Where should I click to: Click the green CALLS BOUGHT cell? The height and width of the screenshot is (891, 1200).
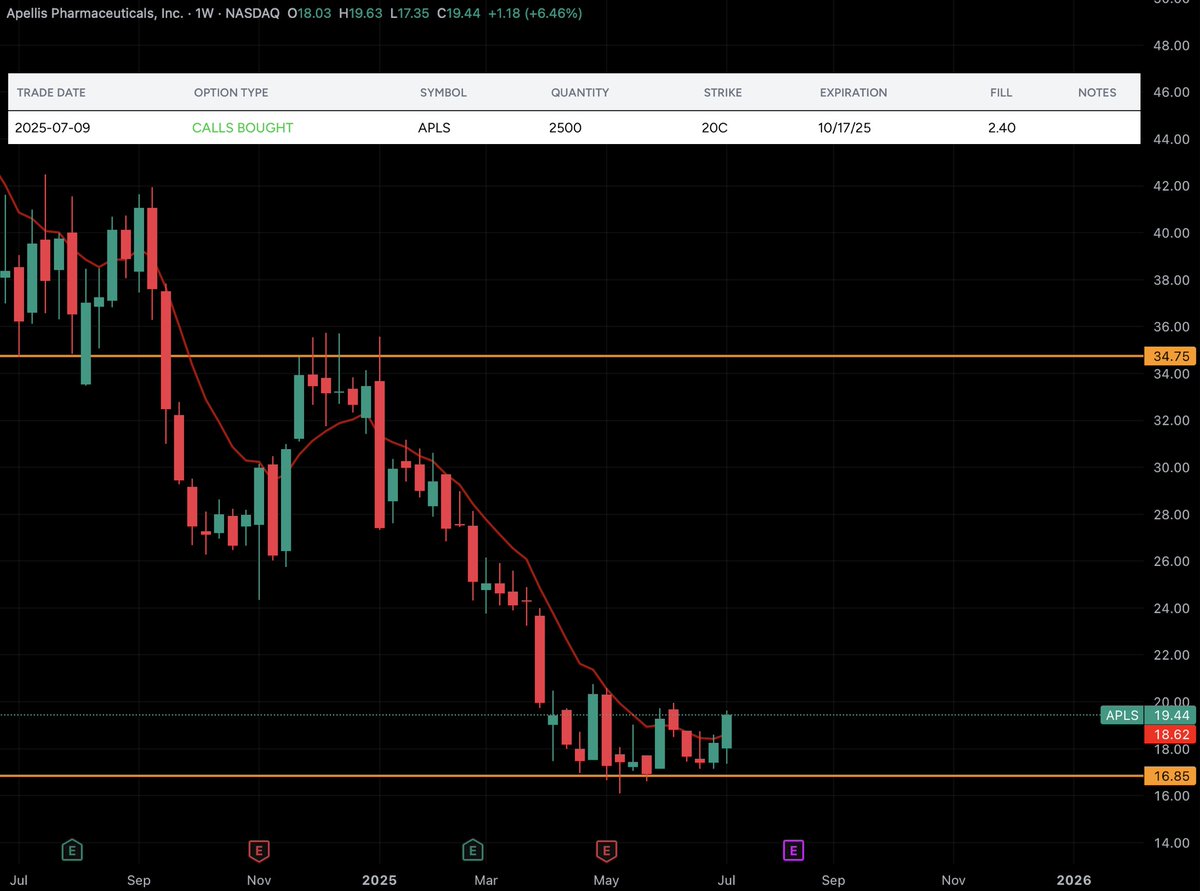(243, 128)
